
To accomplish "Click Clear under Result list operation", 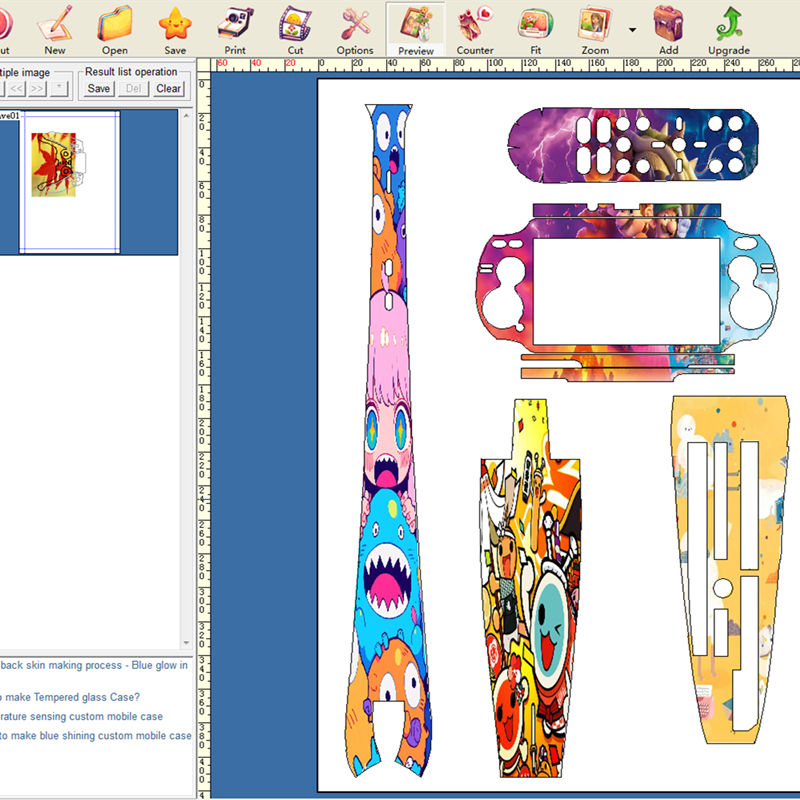I will tap(168, 88).
